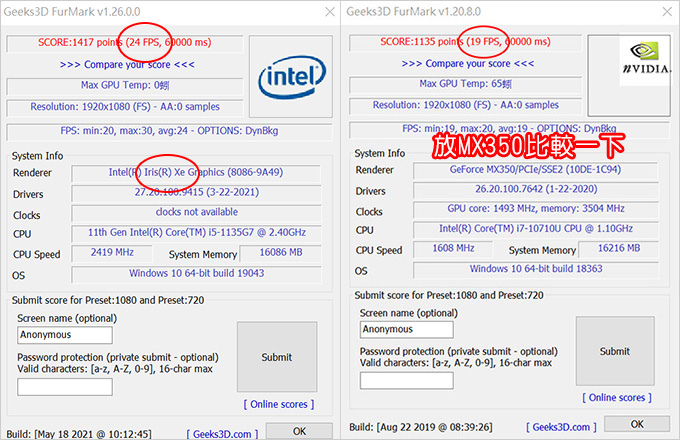
Task: Select CPU Speed '2419 MHz' value
Action: pyautogui.click(x=112, y=252)
